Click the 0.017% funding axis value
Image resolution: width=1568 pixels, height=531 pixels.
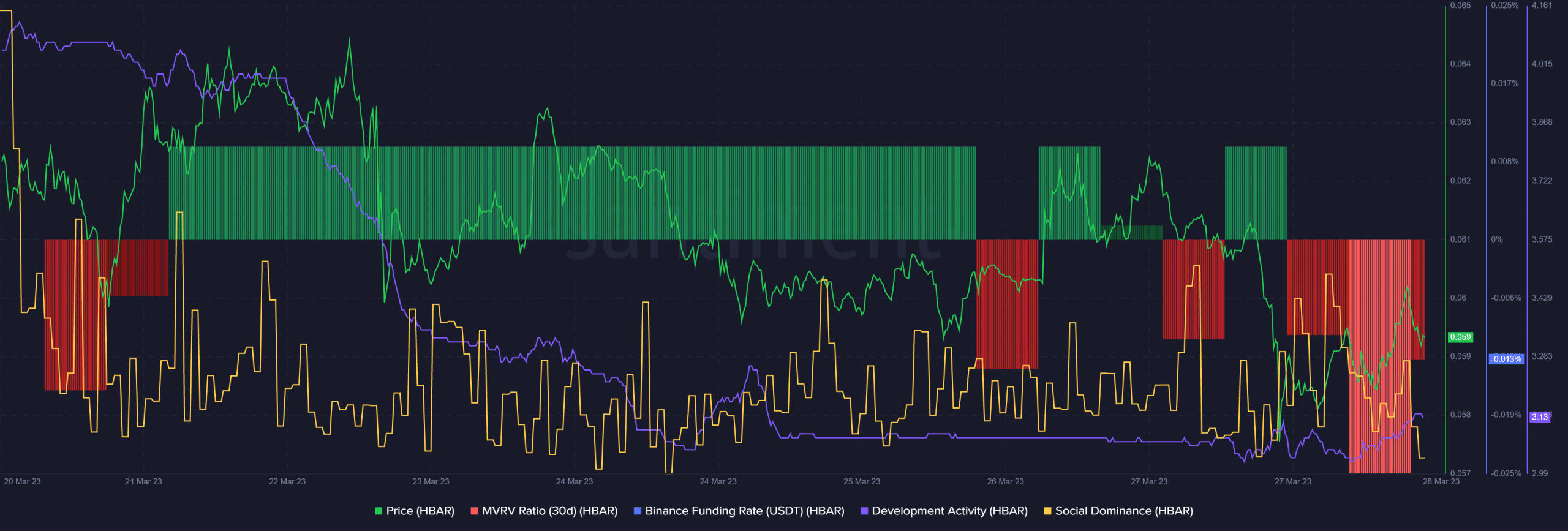(x=1505, y=83)
